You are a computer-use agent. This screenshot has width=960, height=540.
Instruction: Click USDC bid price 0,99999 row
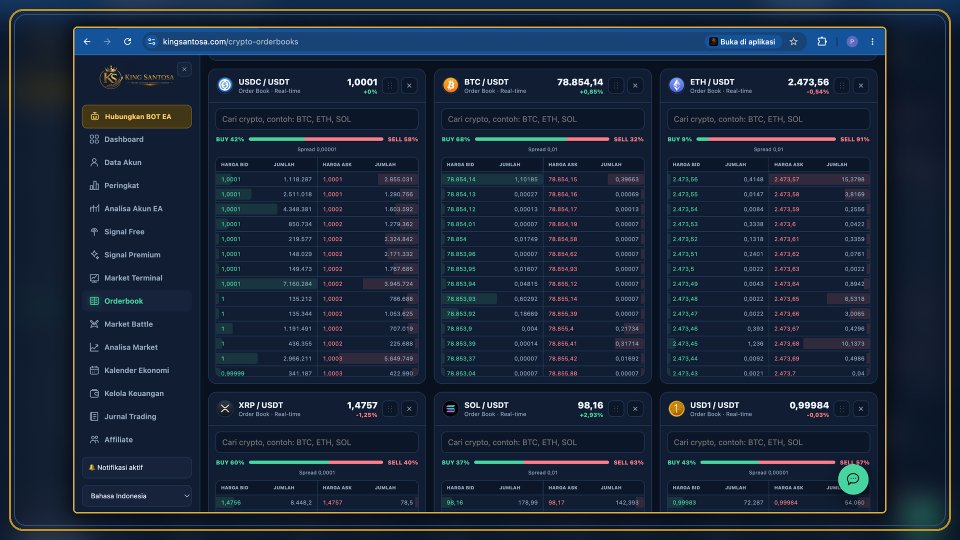tap(266, 373)
